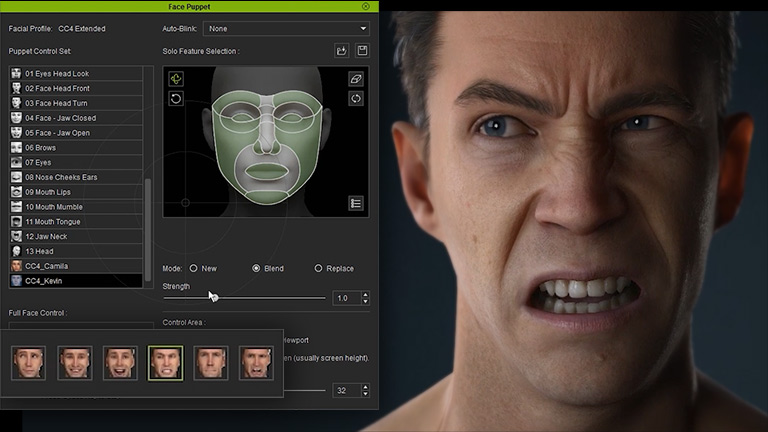The height and width of the screenshot is (432, 768).
Task: Click the Strength value field showing 1.0
Action: pyautogui.click(x=344, y=298)
